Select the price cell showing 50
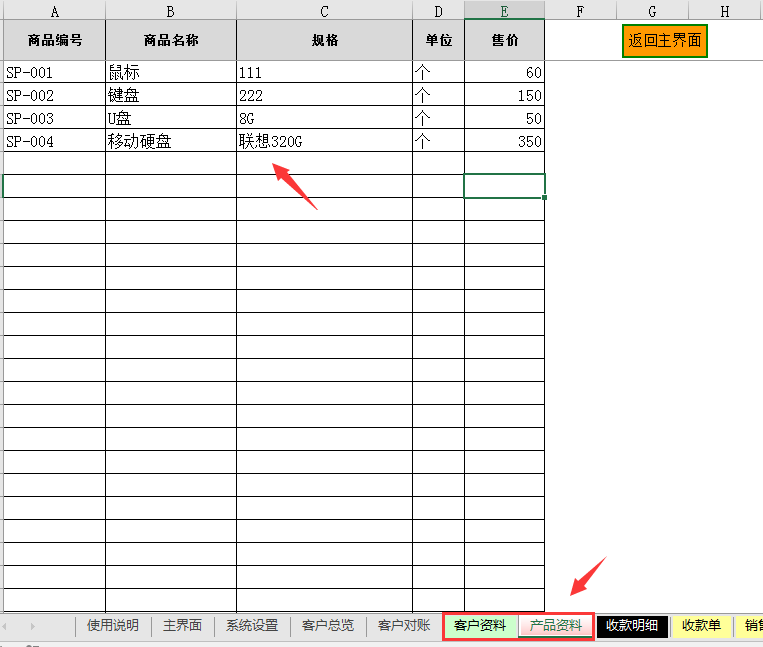Screen dimensions: 763x647 click(x=505, y=118)
